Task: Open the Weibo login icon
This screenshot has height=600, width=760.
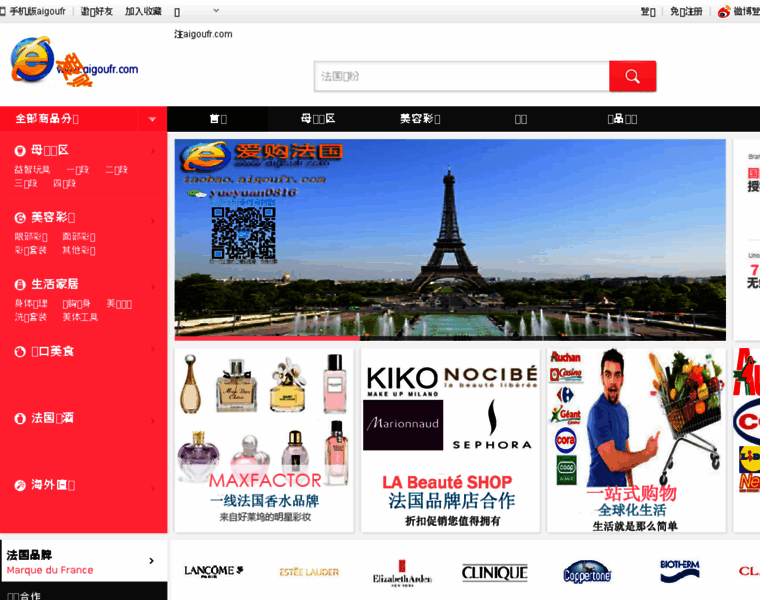Action: (724, 12)
